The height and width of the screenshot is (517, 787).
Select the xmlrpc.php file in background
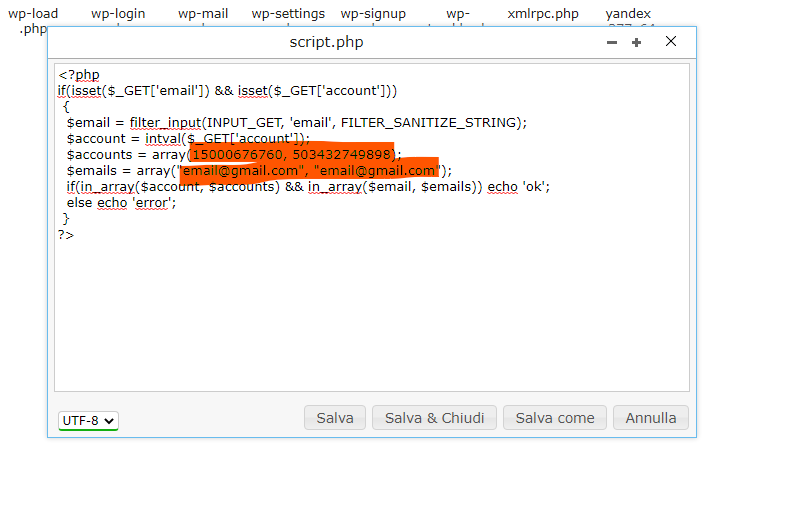point(543,14)
